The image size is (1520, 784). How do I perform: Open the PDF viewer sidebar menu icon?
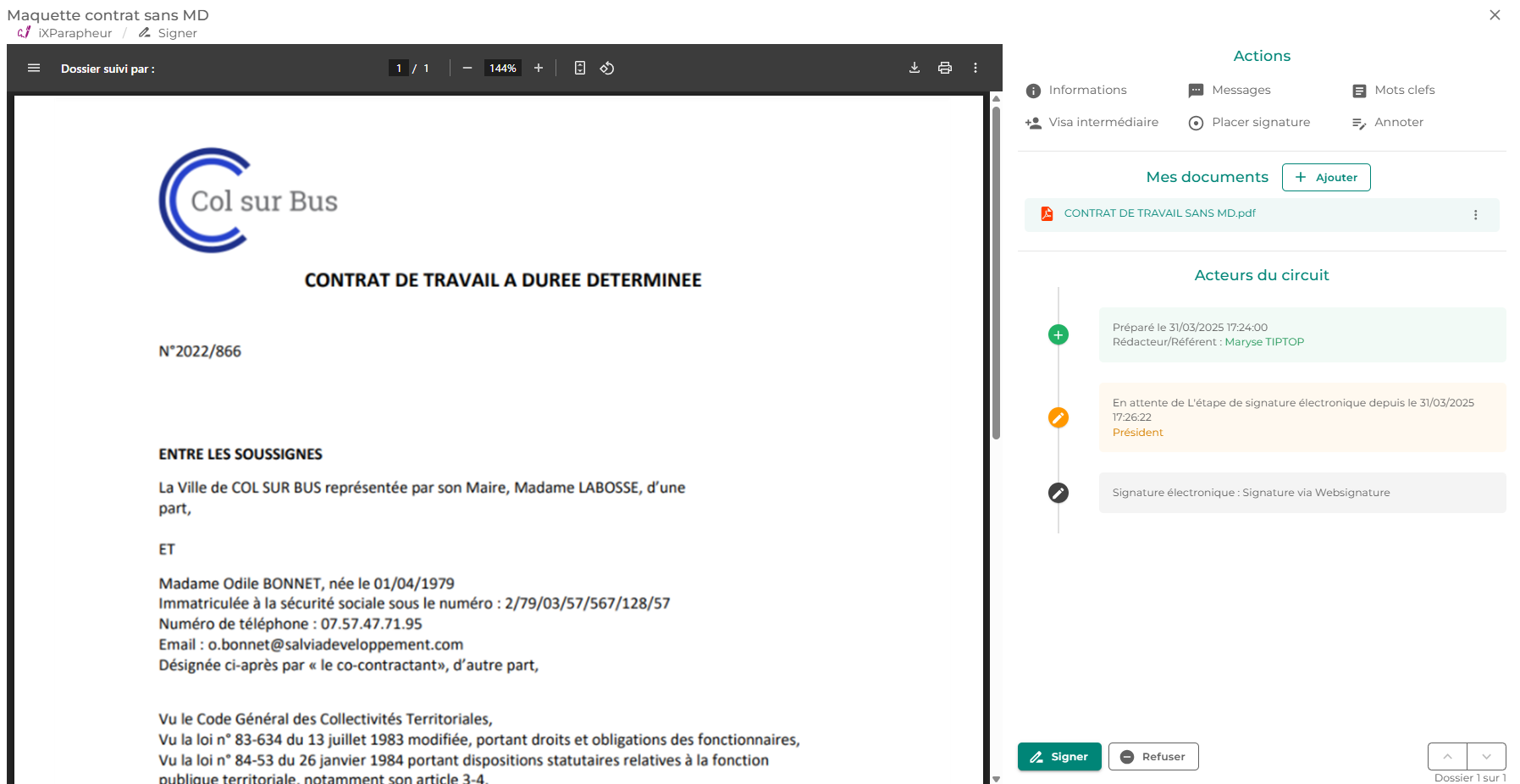34,68
